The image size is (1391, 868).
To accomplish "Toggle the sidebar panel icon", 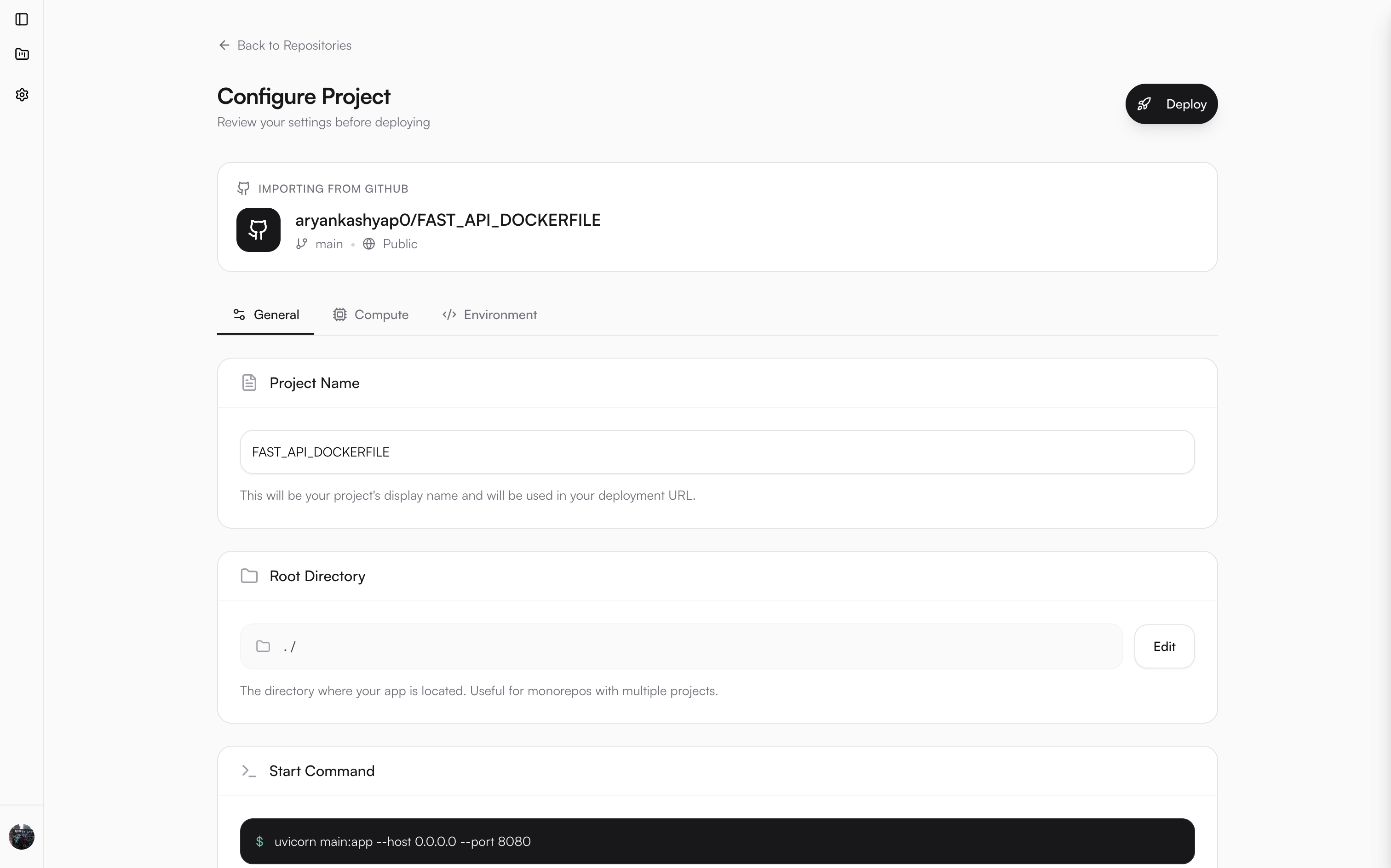I will [x=22, y=19].
